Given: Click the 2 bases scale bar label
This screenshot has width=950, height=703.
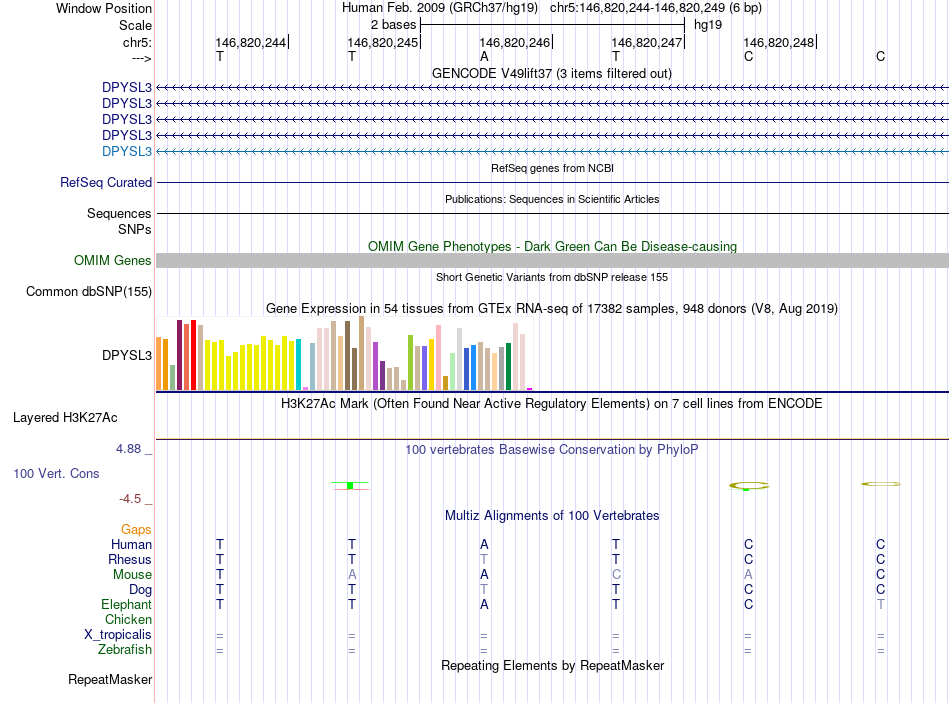Looking at the screenshot, I should [x=393, y=25].
